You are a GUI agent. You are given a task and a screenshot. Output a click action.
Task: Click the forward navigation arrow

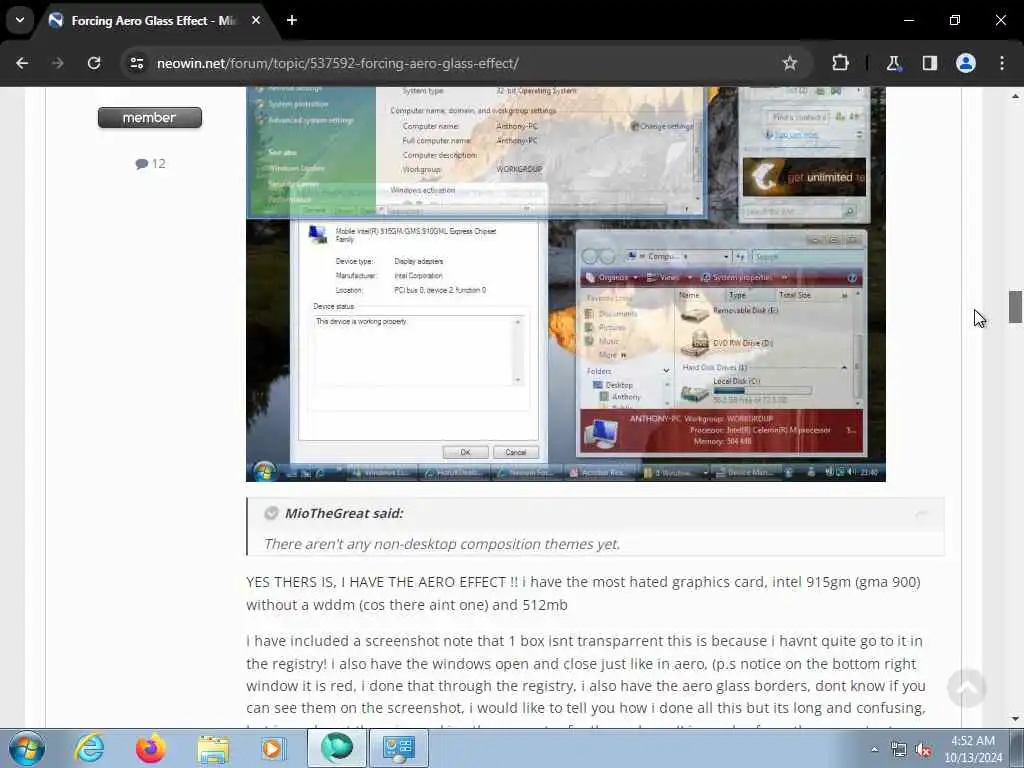click(x=57, y=63)
